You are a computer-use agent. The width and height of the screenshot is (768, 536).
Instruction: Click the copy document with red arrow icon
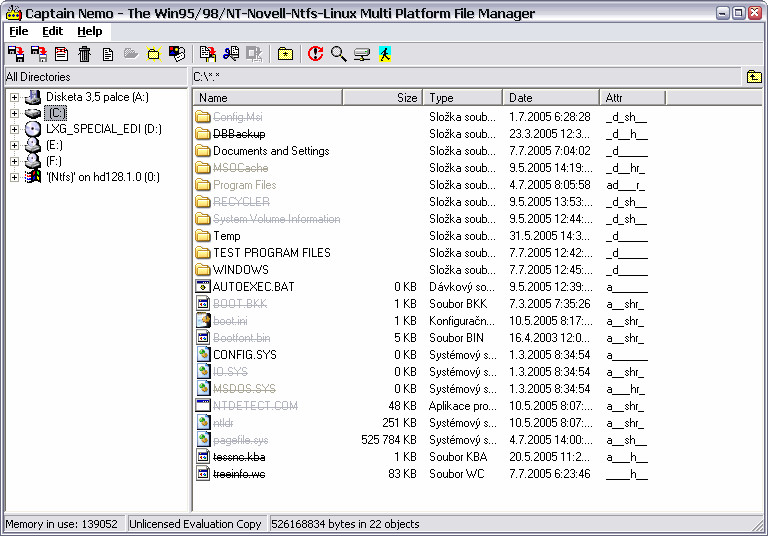tap(208, 53)
